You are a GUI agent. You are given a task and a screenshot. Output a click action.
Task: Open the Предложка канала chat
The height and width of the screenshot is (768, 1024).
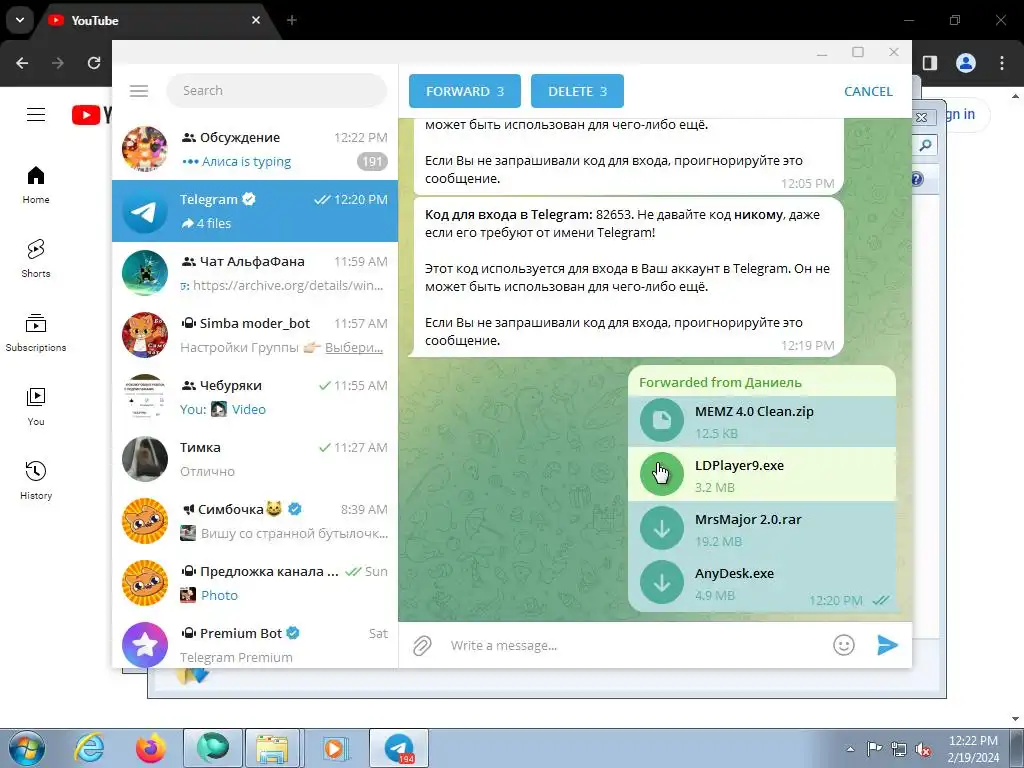pos(255,583)
